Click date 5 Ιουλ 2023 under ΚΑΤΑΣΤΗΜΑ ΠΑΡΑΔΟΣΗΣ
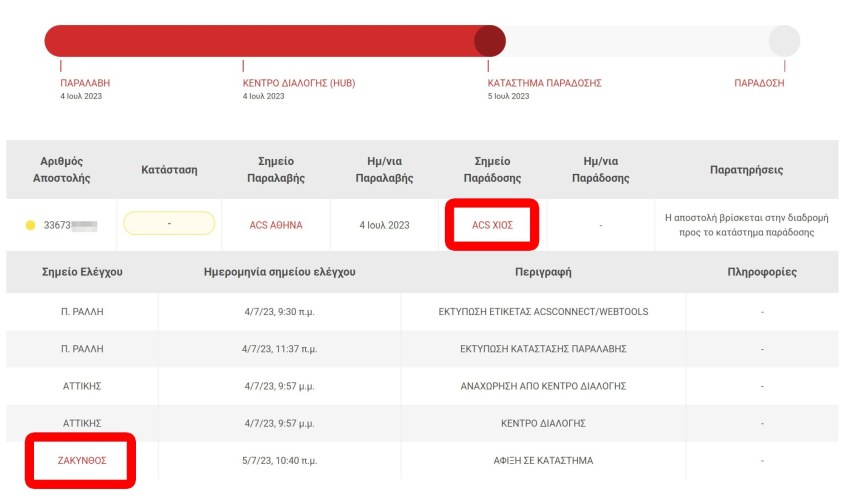 (508, 96)
